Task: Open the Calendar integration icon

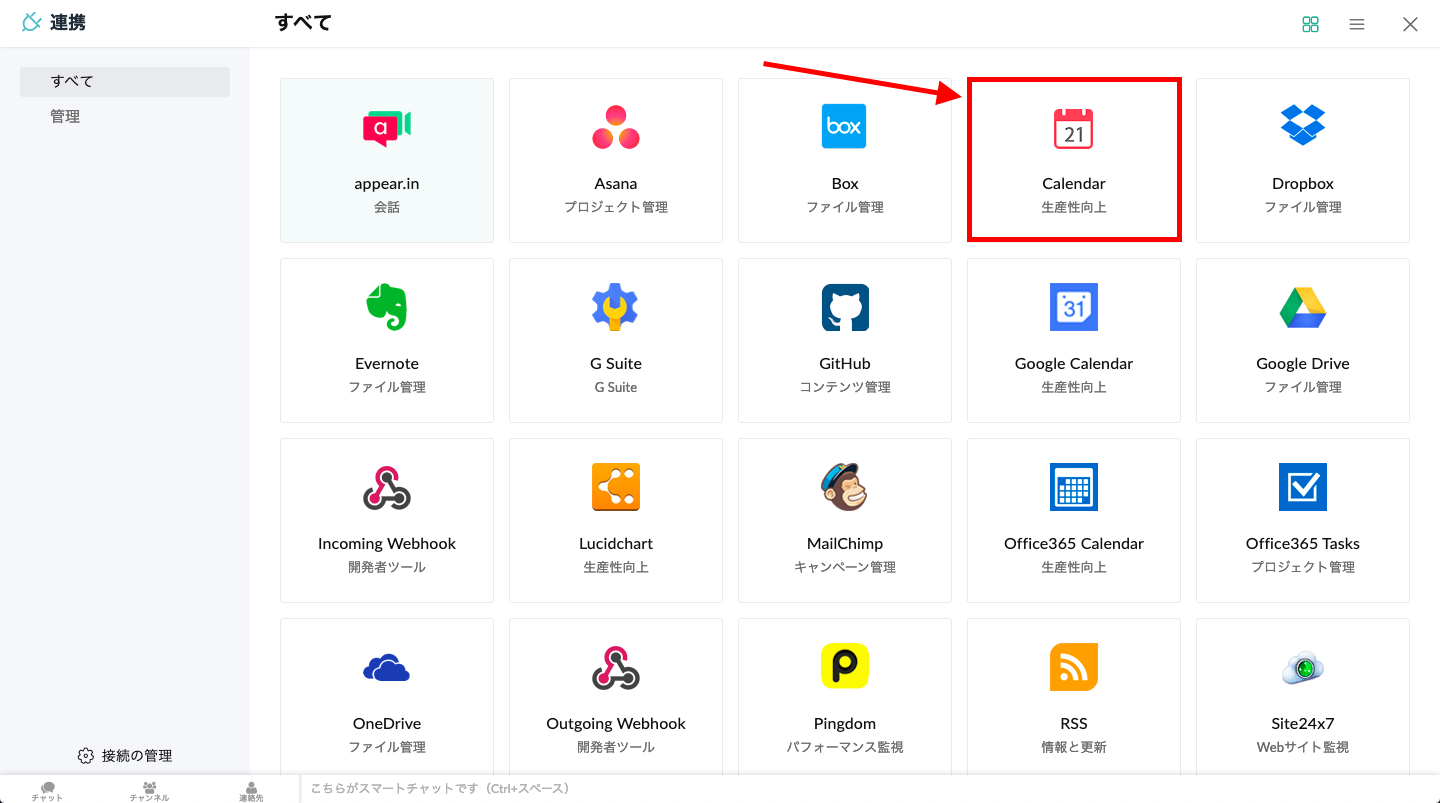Action: [1074, 127]
